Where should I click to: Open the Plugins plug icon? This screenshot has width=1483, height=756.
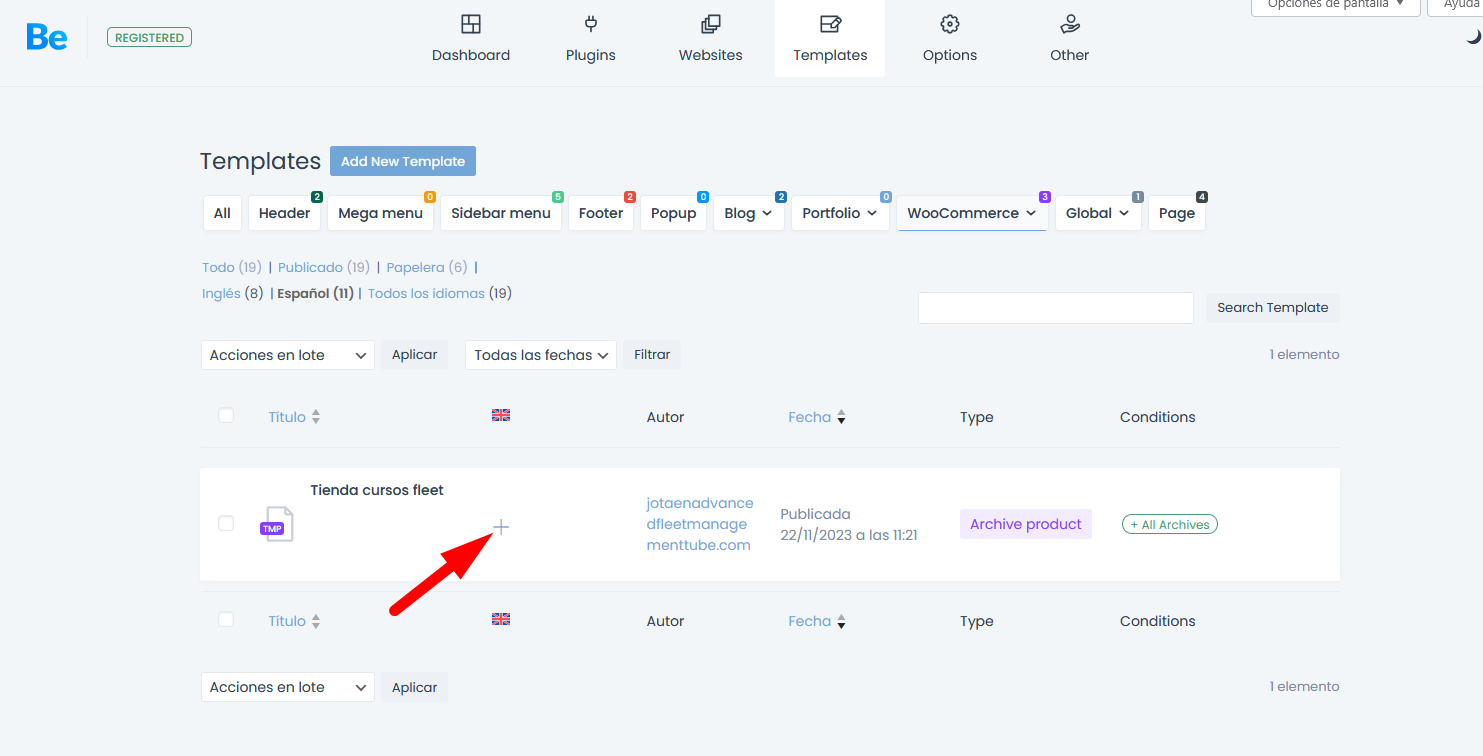(590, 24)
